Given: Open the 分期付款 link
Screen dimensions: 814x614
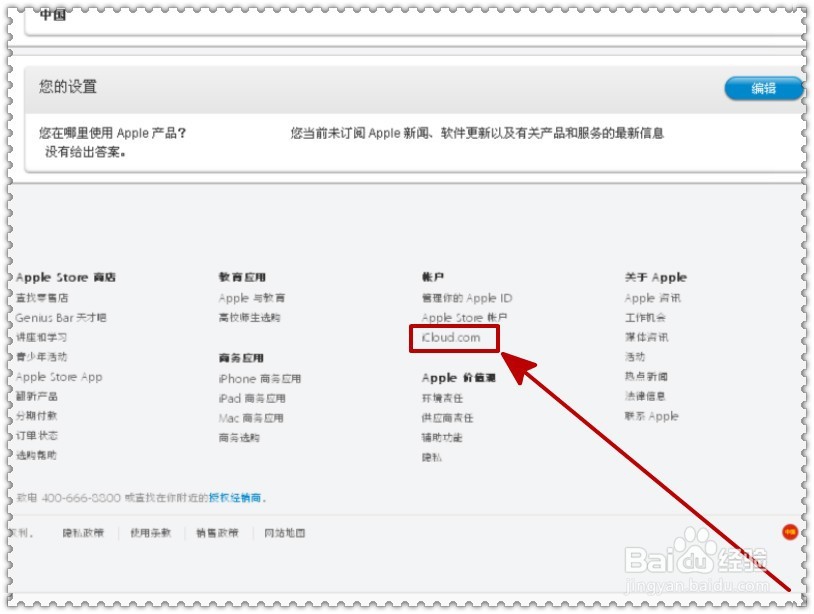Looking at the screenshot, I should (36, 415).
